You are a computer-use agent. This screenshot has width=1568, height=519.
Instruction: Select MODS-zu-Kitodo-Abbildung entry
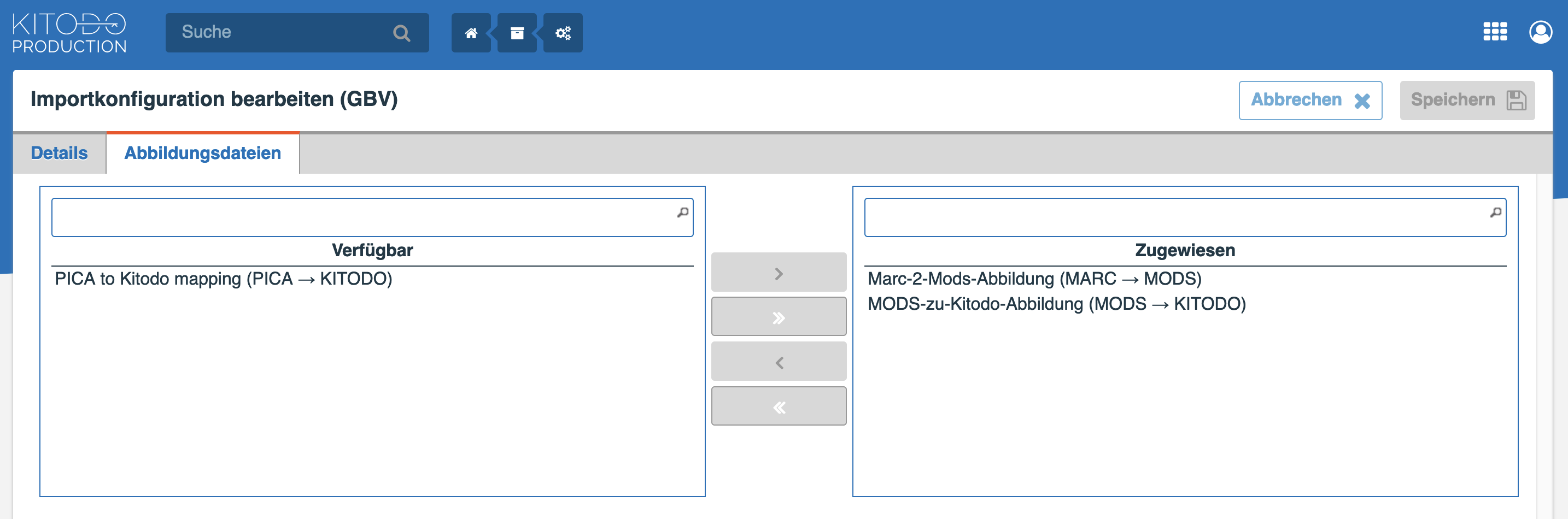[x=1185, y=304]
